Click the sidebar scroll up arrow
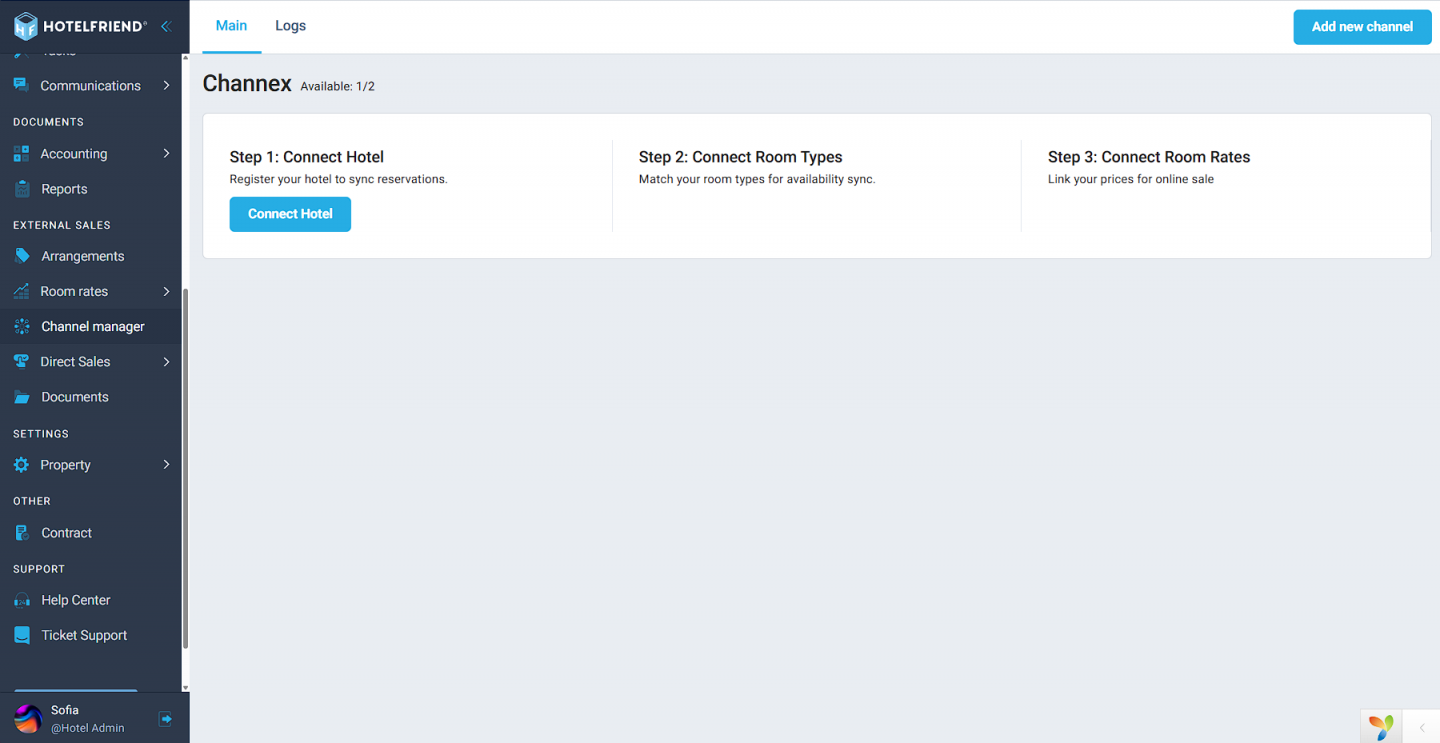1440x743 pixels. coord(185,58)
